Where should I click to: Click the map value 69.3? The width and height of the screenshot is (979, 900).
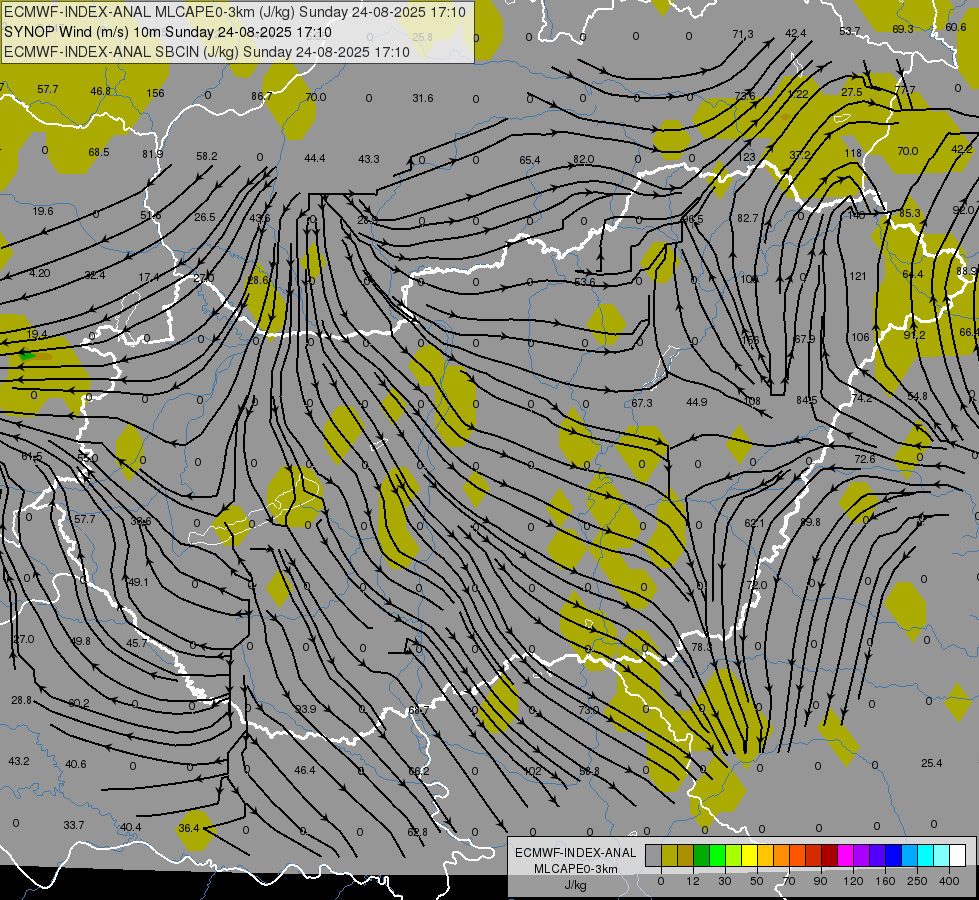tap(903, 29)
